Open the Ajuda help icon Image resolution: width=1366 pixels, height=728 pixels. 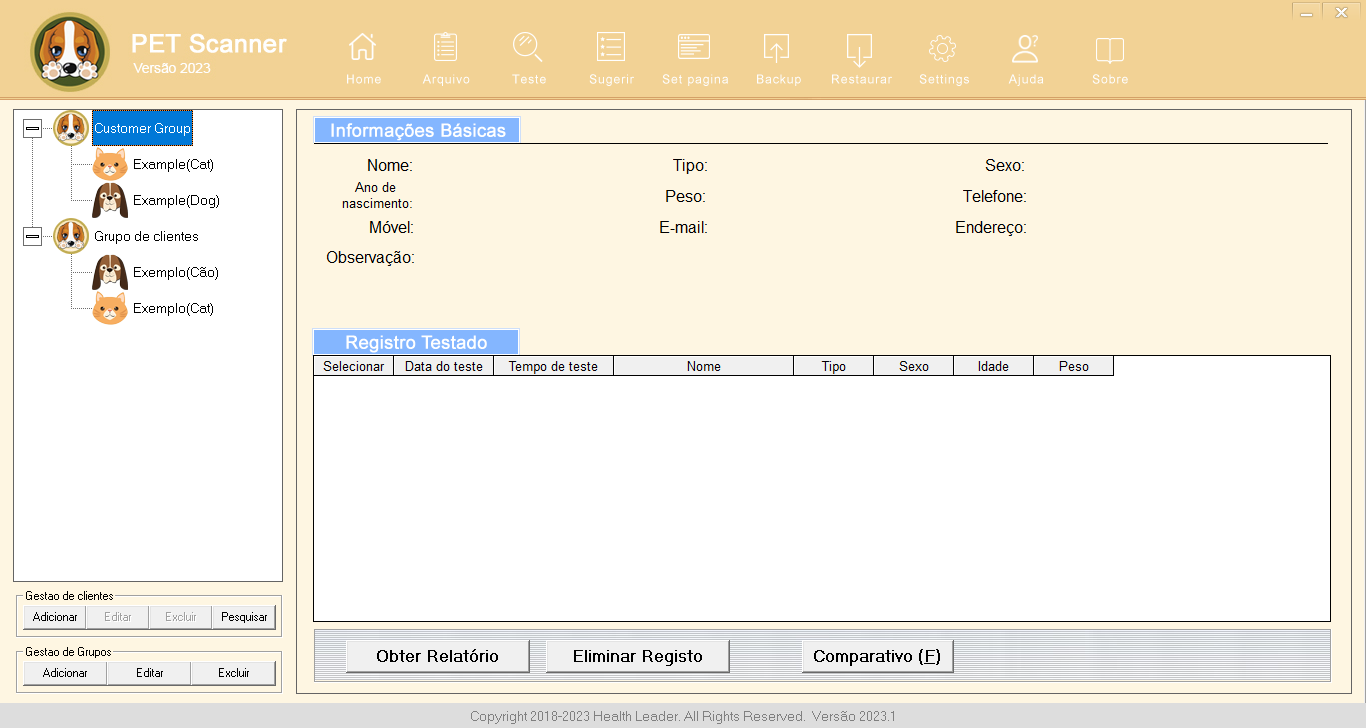[x=1026, y=47]
